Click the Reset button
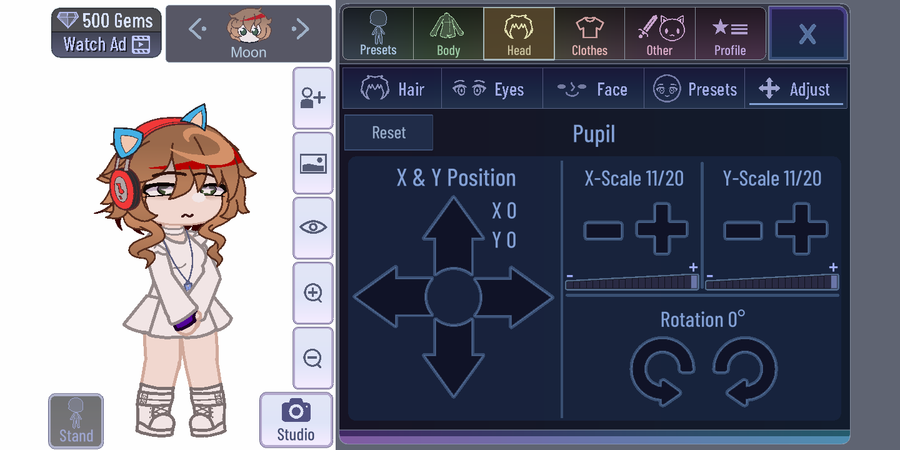Screen dimensions: 900x450 click(389, 133)
